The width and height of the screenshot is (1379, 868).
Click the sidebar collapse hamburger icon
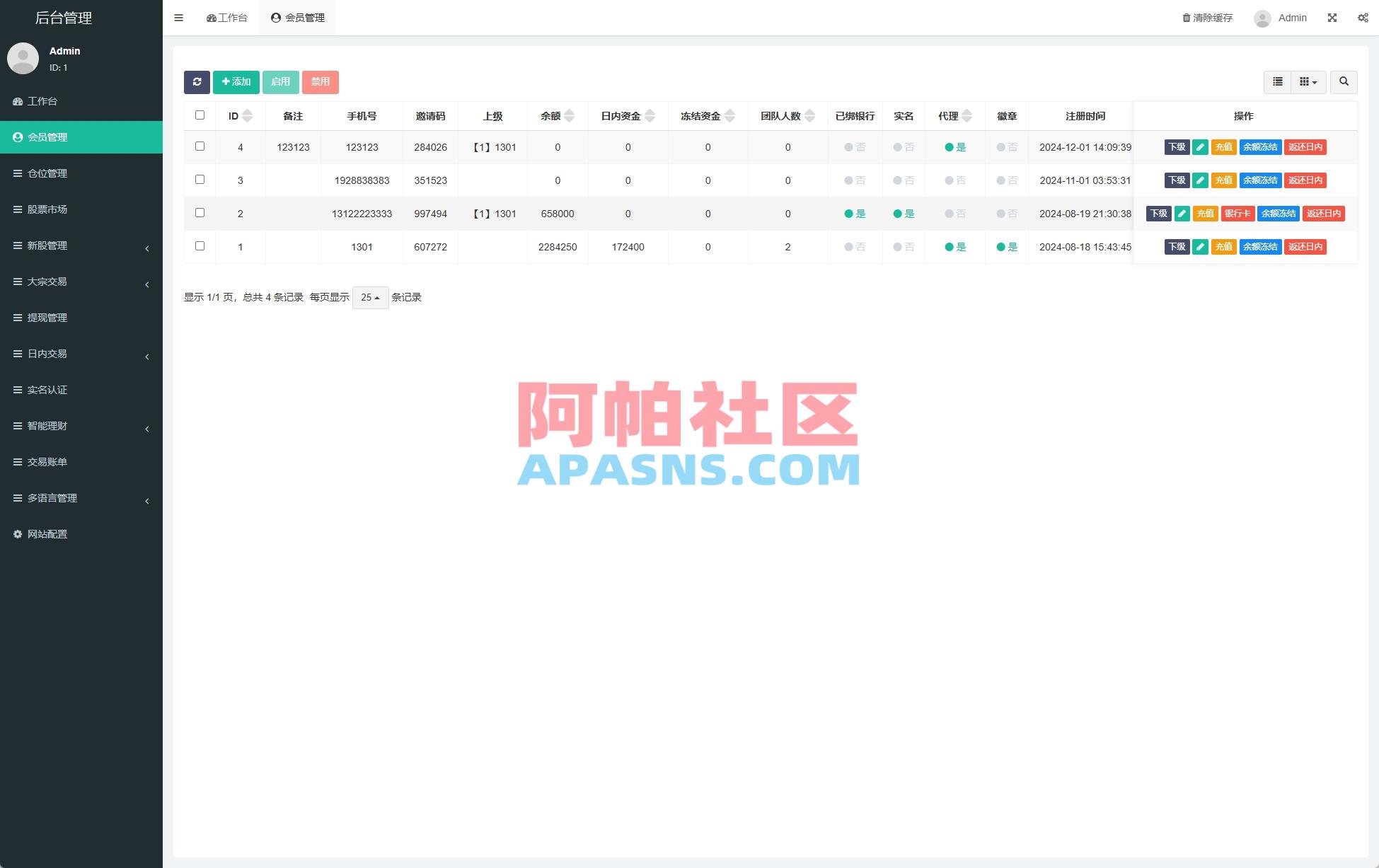click(x=178, y=18)
